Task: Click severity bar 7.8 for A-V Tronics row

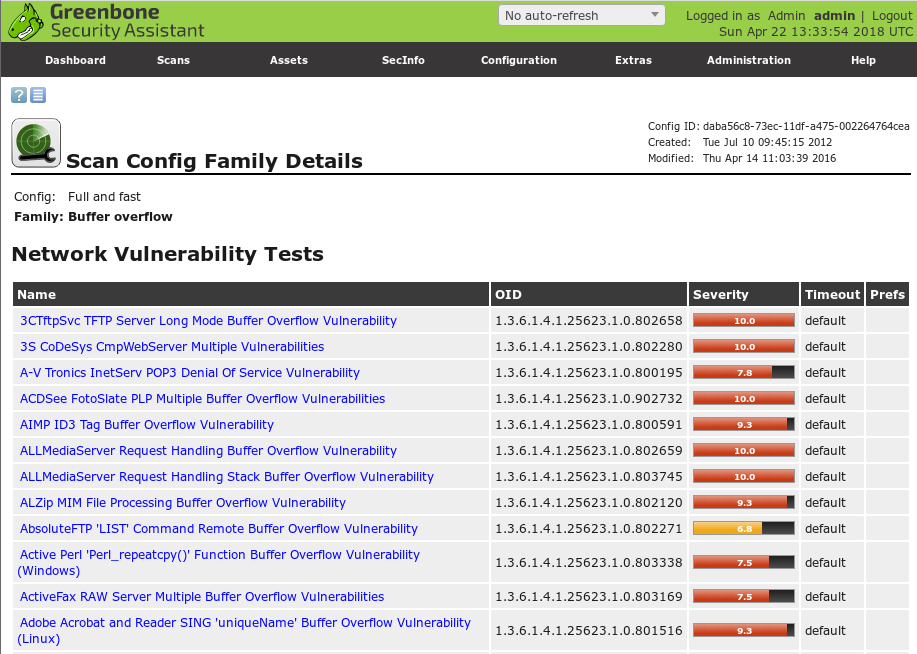Action: point(744,373)
